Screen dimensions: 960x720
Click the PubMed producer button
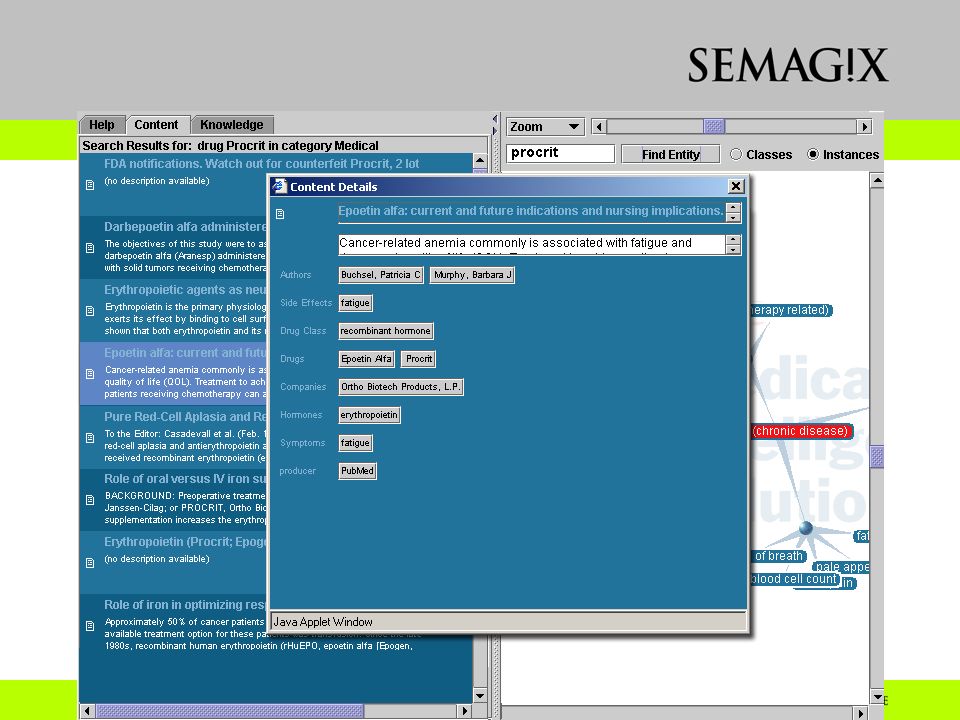[x=358, y=471]
